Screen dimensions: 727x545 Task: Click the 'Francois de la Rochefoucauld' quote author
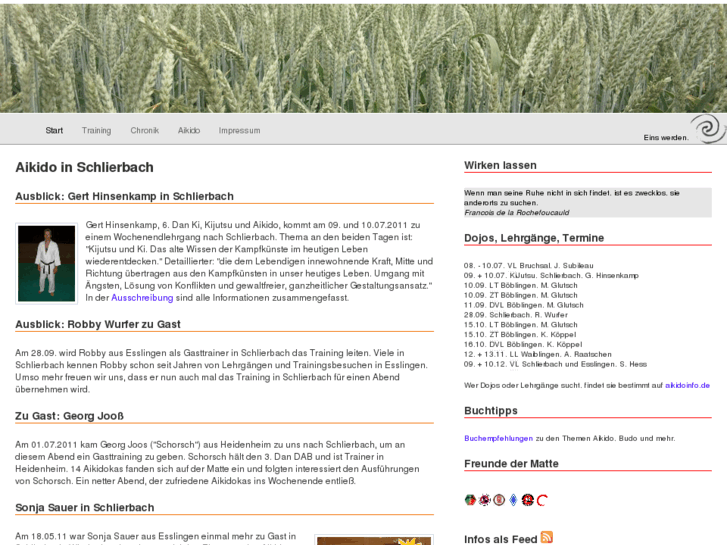click(x=517, y=212)
